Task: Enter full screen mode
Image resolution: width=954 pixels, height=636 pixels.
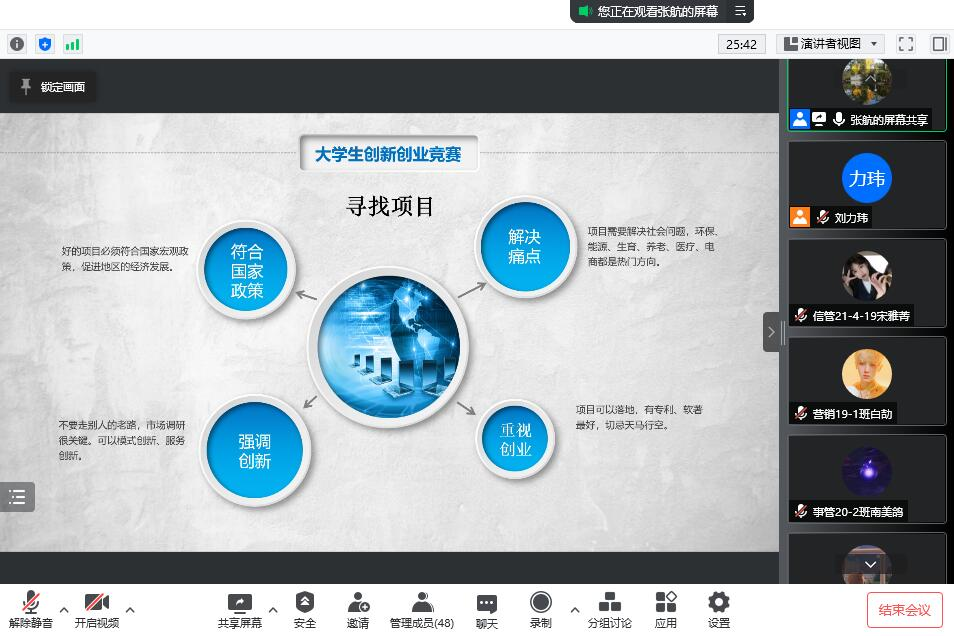Action: pyautogui.click(x=906, y=44)
